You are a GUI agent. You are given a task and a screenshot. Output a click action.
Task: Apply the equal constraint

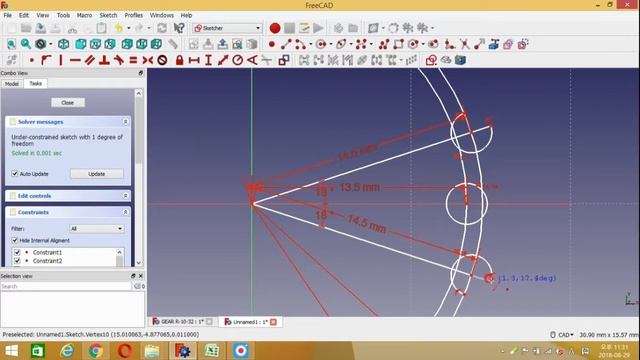click(x=133, y=60)
